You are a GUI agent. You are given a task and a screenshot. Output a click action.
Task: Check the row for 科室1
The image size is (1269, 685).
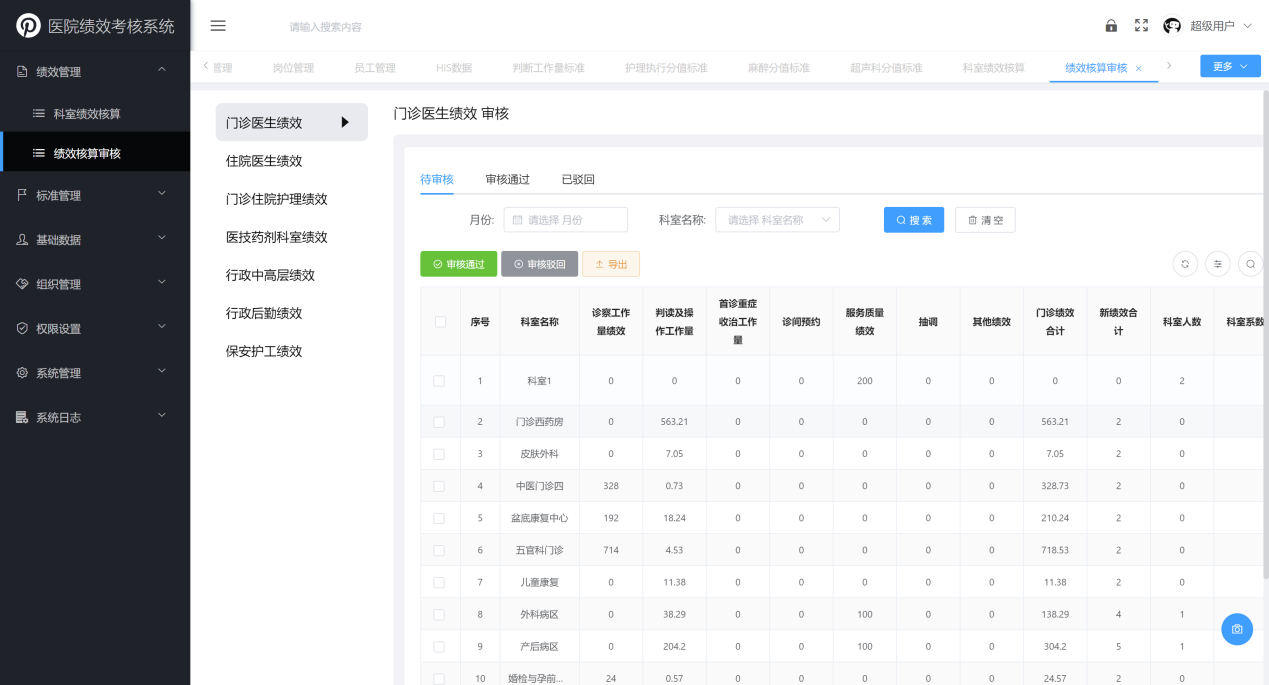tap(439, 381)
